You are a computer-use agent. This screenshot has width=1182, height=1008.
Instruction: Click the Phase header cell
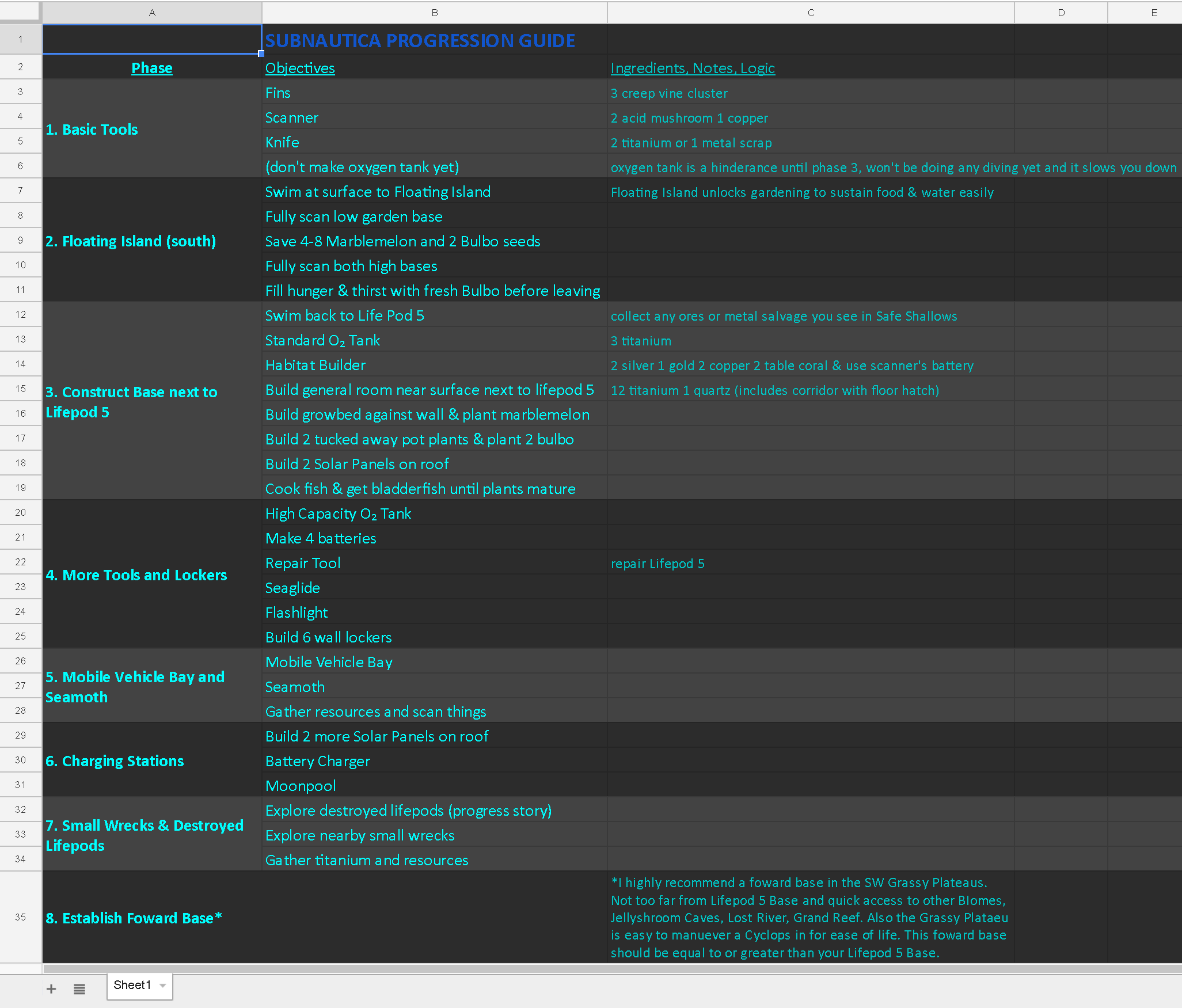152,68
